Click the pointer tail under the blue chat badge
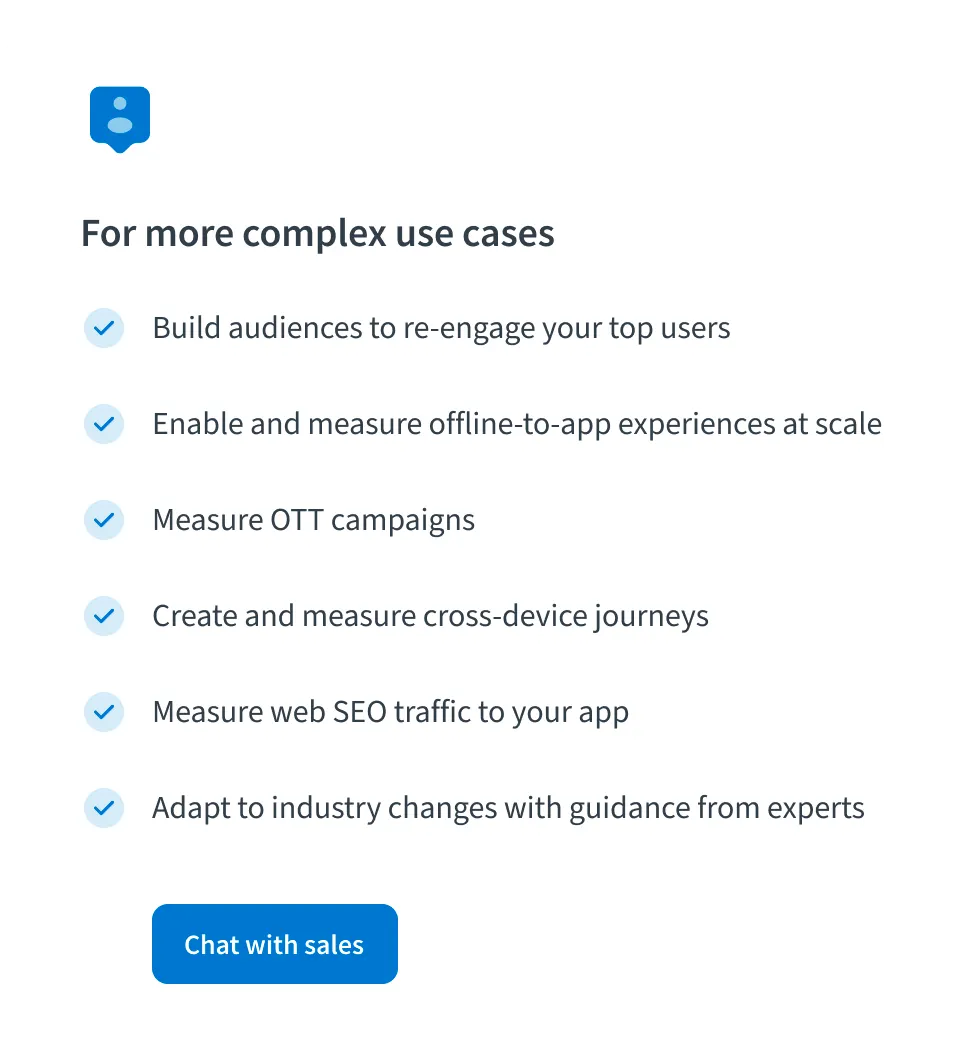This screenshot has width=964, height=1064. (x=120, y=149)
